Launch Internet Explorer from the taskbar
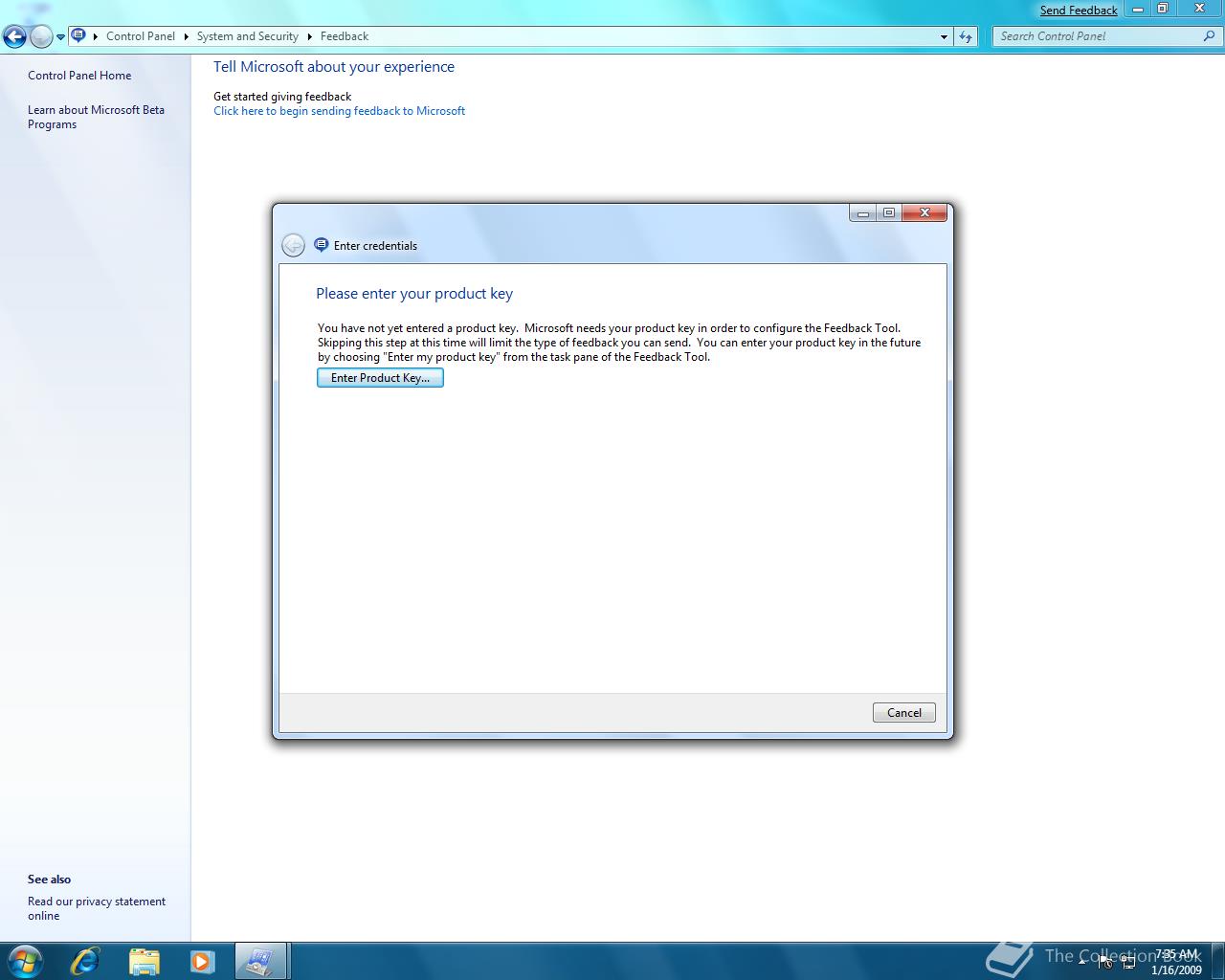 (x=85, y=961)
